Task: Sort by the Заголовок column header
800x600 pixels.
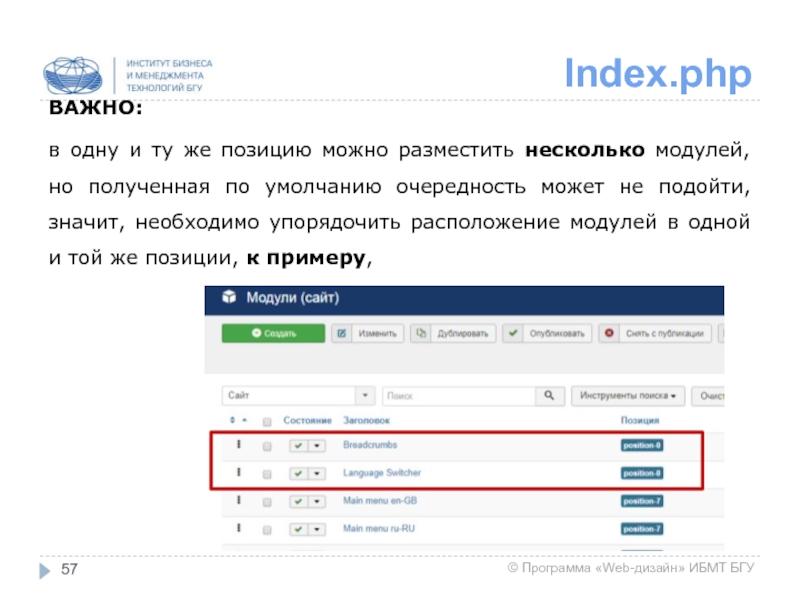Action: [366, 420]
